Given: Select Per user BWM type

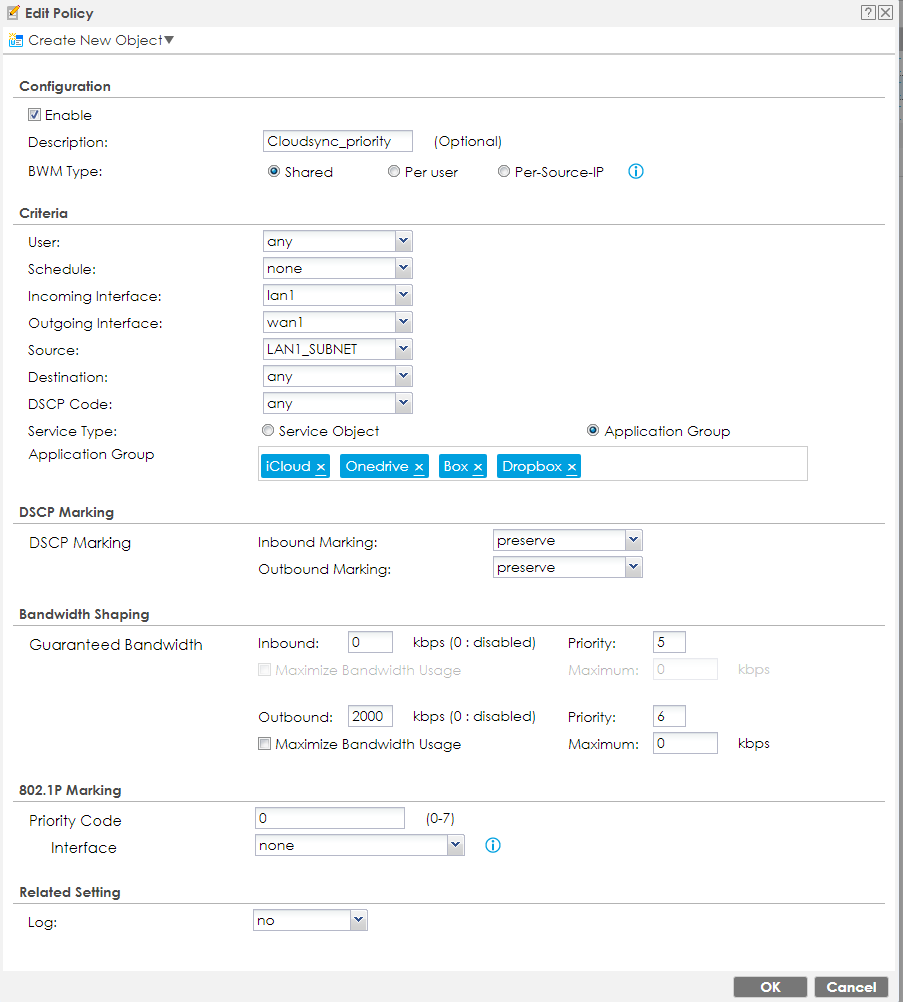Looking at the screenshot, I should coord(394,172).
